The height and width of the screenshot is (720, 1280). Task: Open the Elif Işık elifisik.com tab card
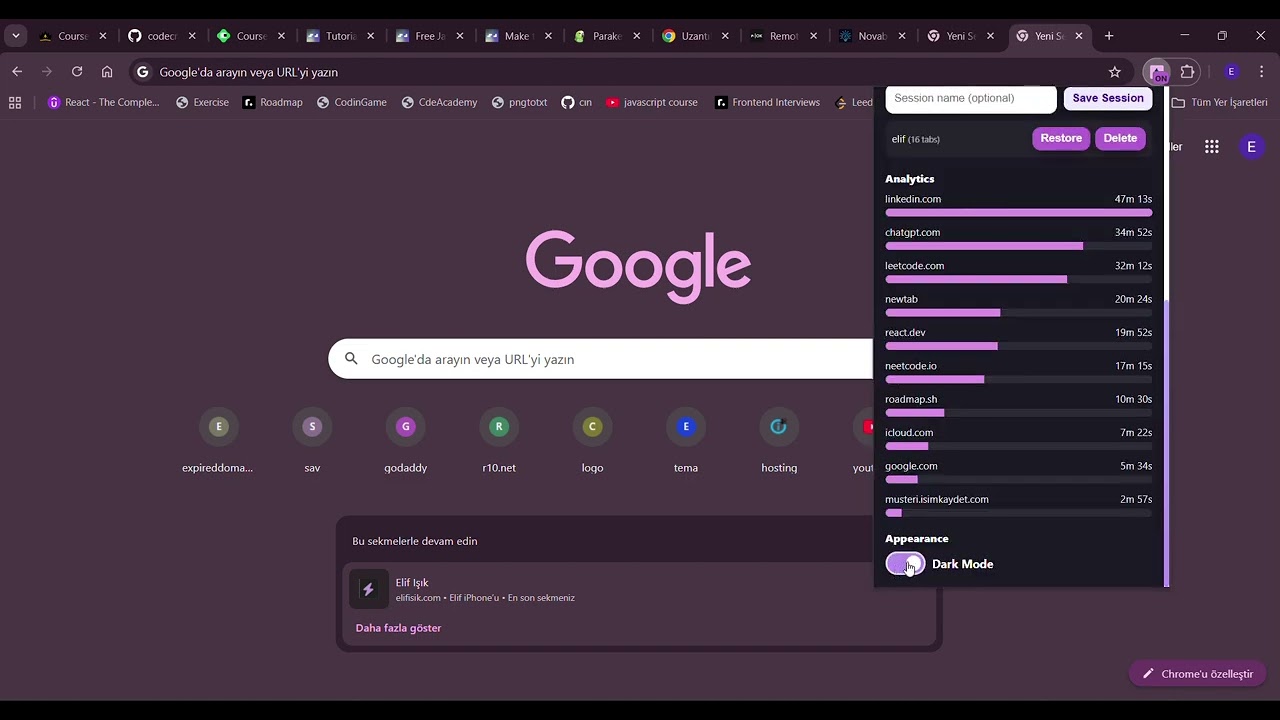[x=637, y=589]
